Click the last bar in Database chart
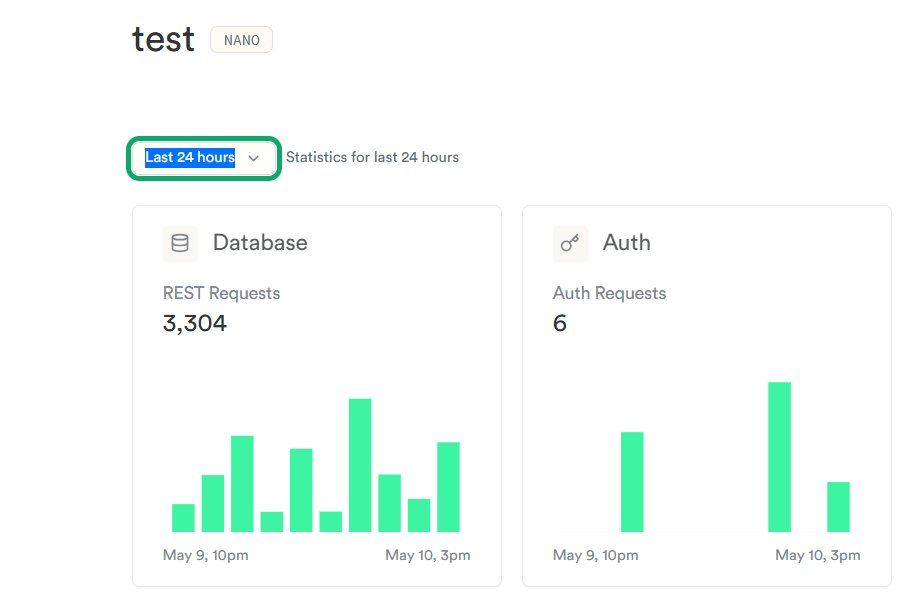This screenshot has width=910, height=602. pos(449,487)
